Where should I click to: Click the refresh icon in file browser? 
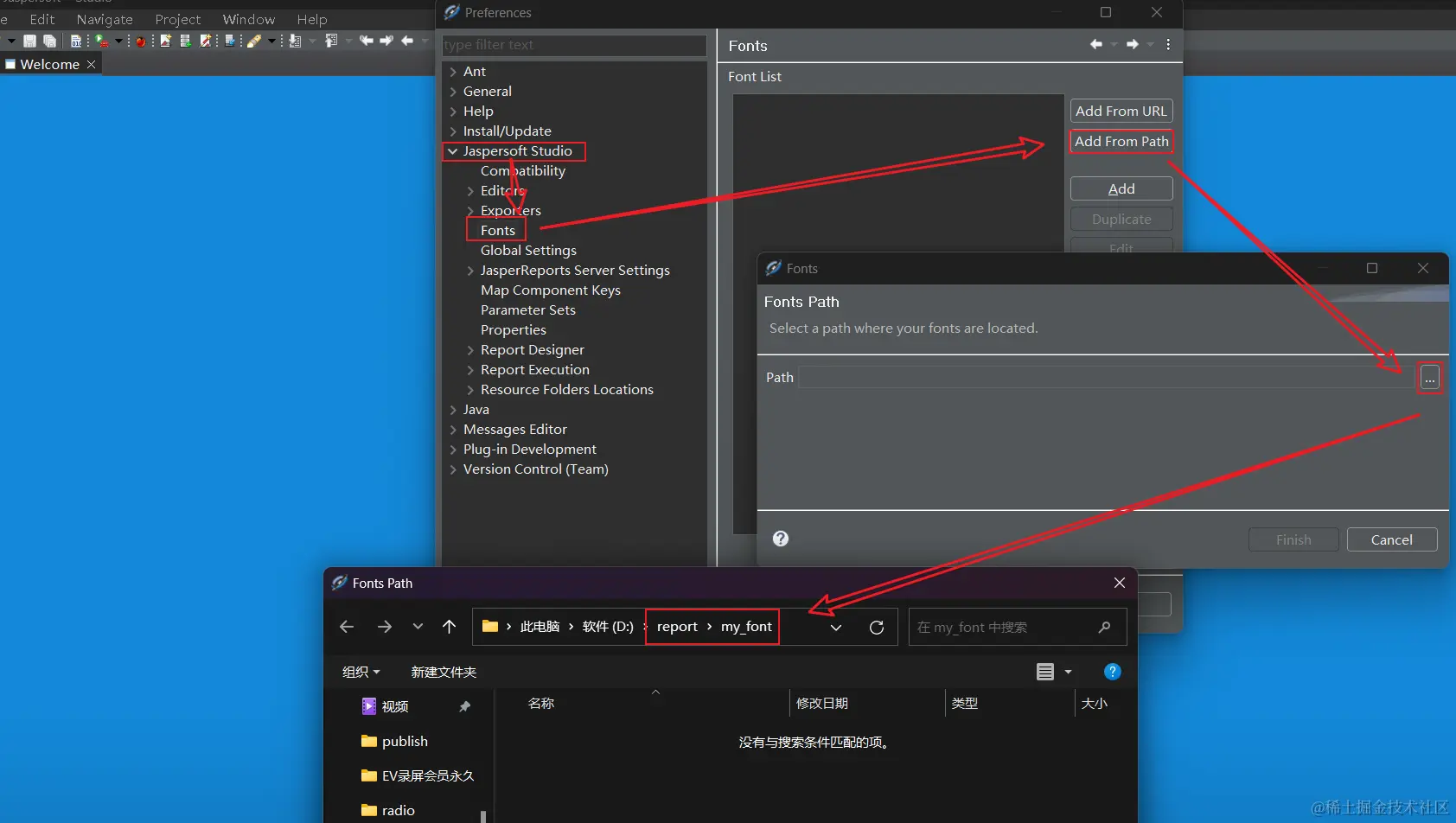pyautogui.click(x=877, y=628)
